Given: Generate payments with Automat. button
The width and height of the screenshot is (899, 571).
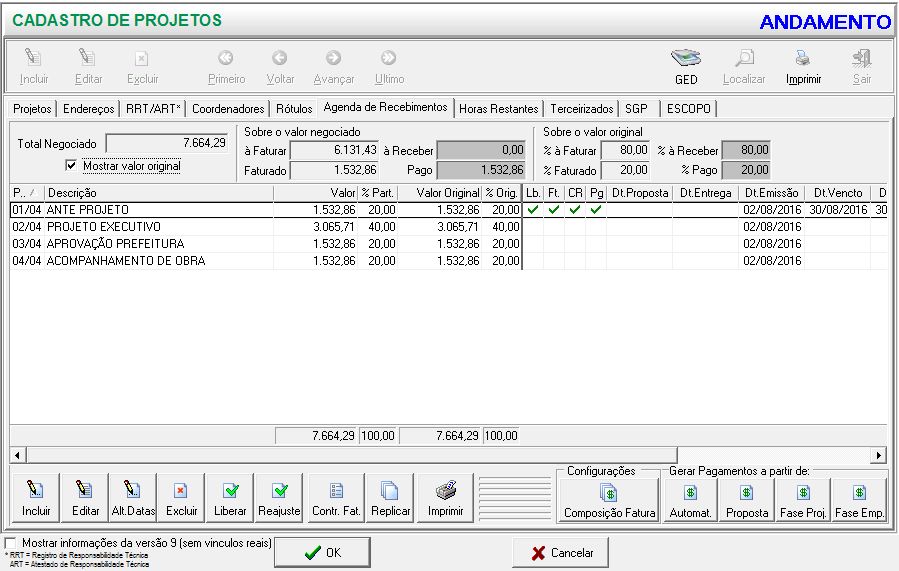Looking at the screenshot, I should pos(690,500).
